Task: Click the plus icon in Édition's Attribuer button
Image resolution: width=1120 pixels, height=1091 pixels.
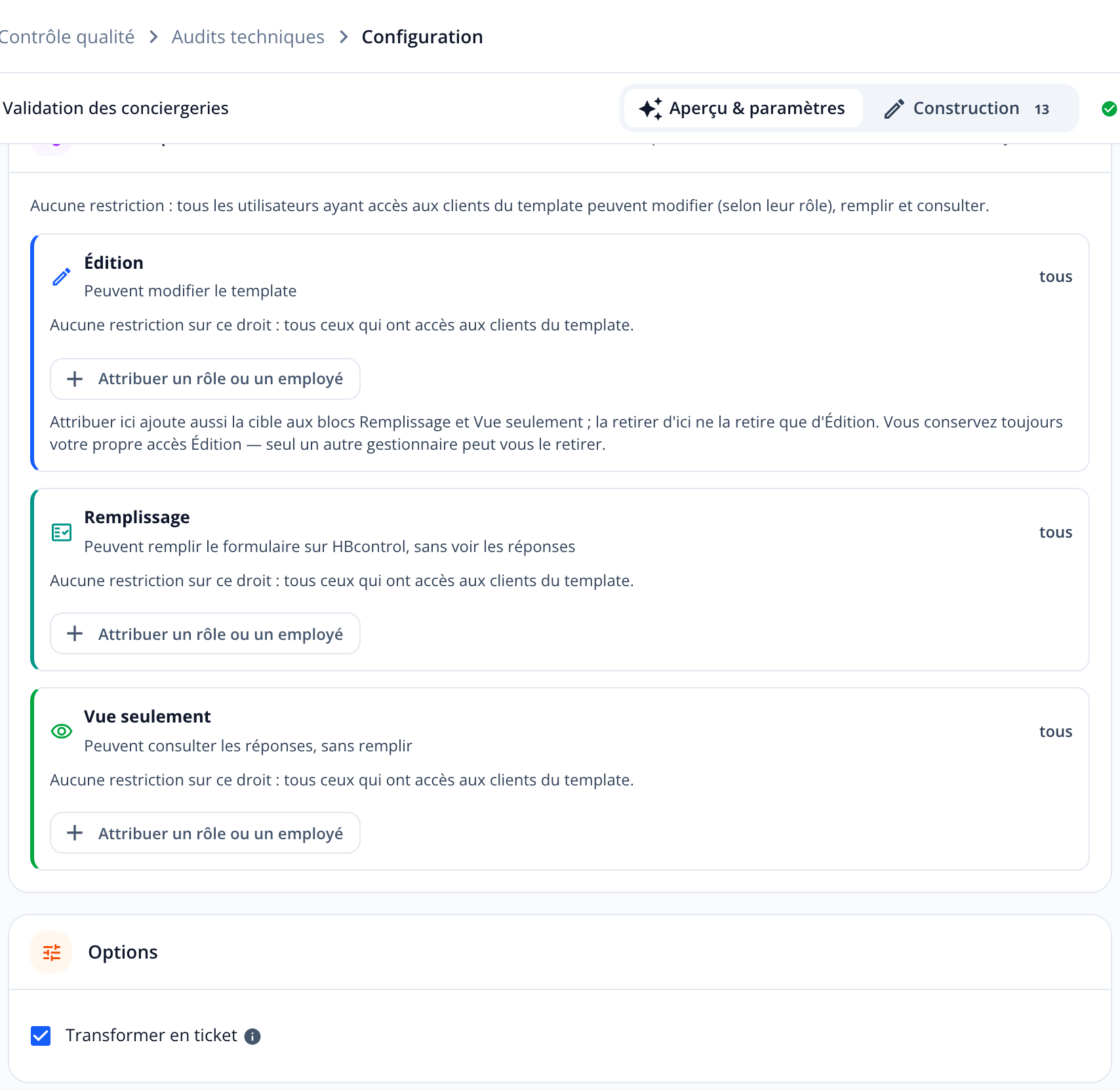Action: 75,379
